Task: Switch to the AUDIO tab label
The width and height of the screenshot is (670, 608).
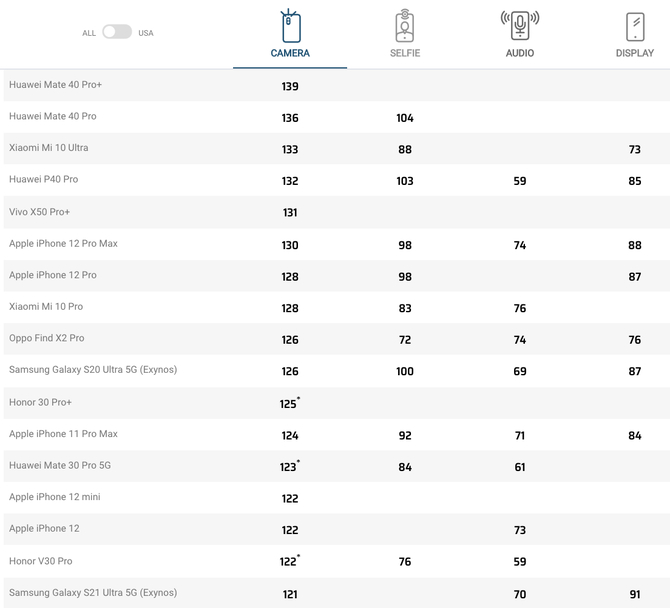Action: coord(520,53)
